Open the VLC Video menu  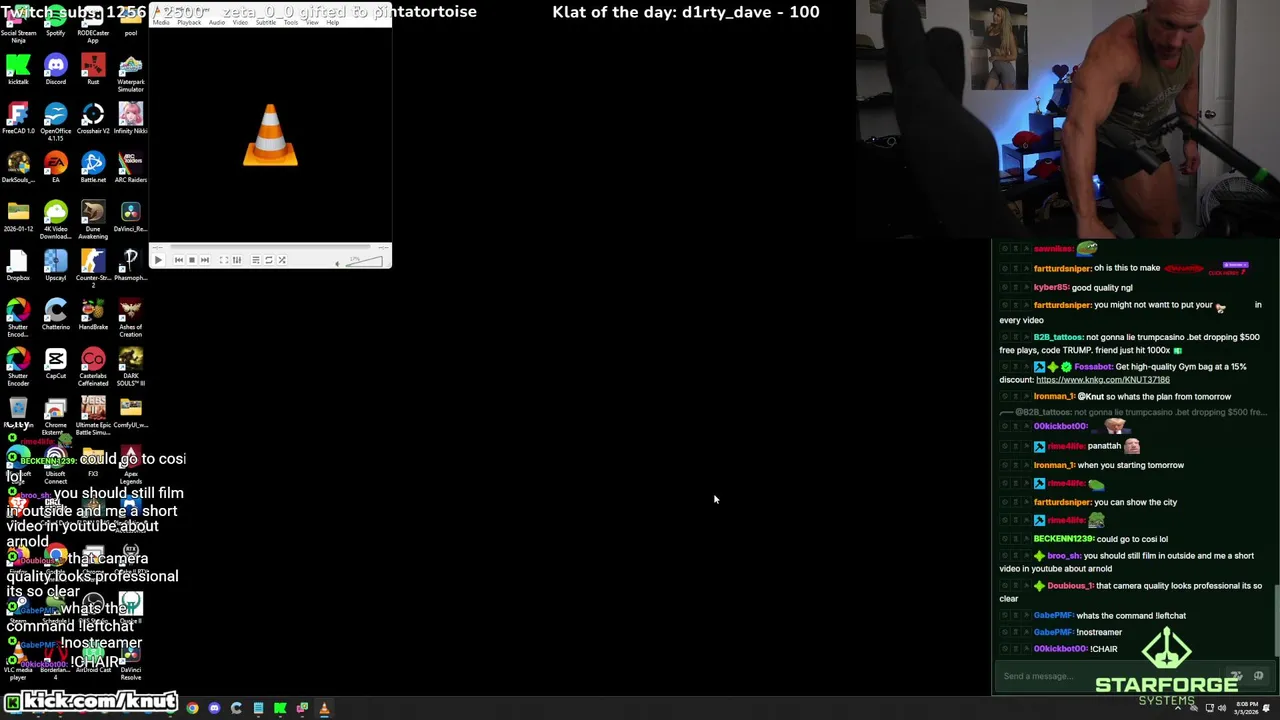click(x=240, y=23)
